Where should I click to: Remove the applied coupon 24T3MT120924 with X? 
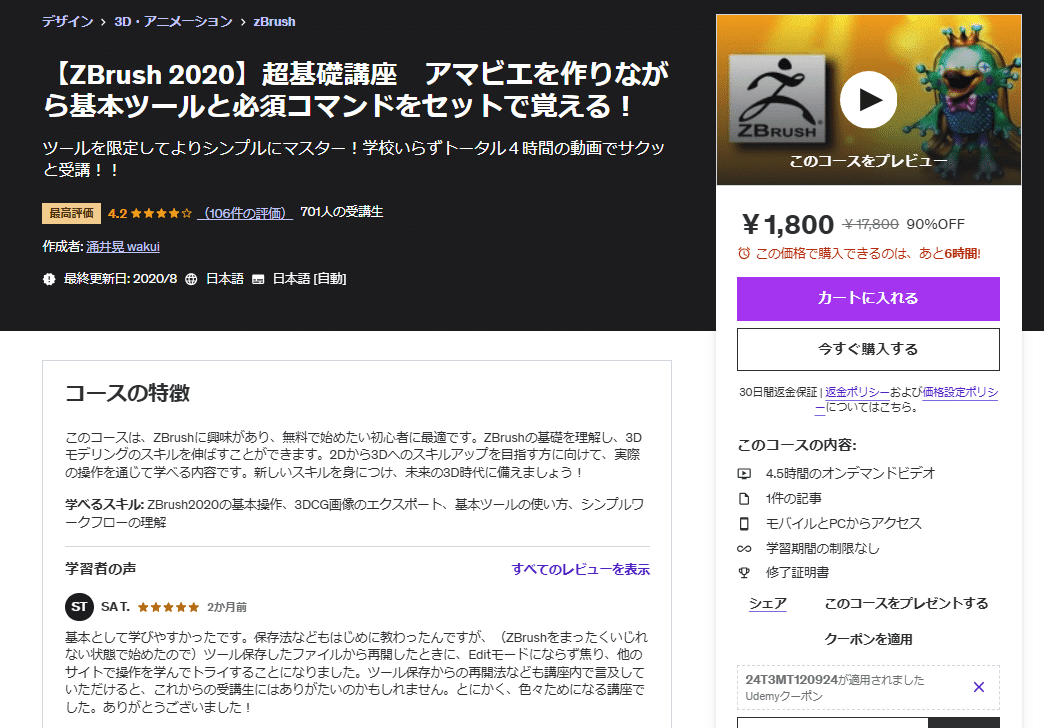979,687
